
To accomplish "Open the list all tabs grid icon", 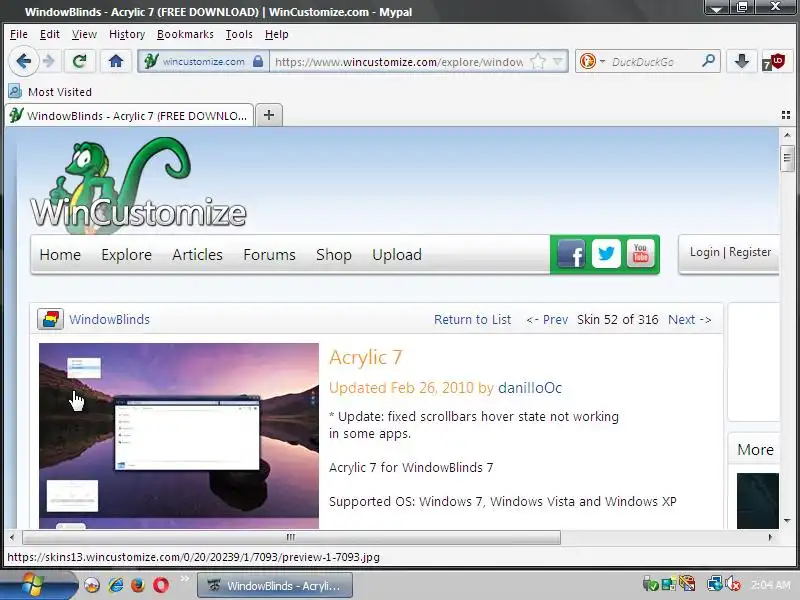I will tap(786, 115).
